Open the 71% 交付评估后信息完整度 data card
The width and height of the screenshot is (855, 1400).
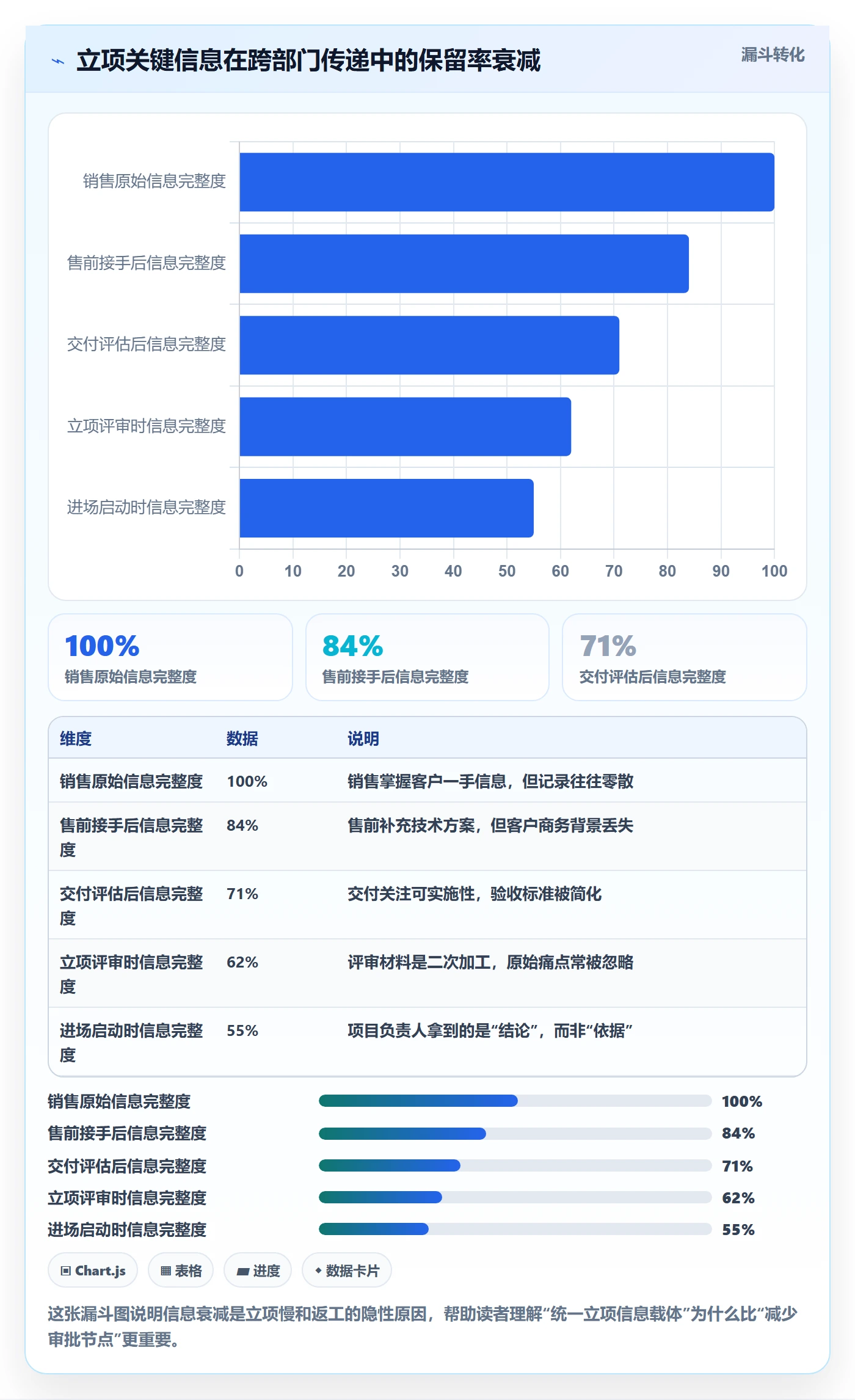point(685,657)
